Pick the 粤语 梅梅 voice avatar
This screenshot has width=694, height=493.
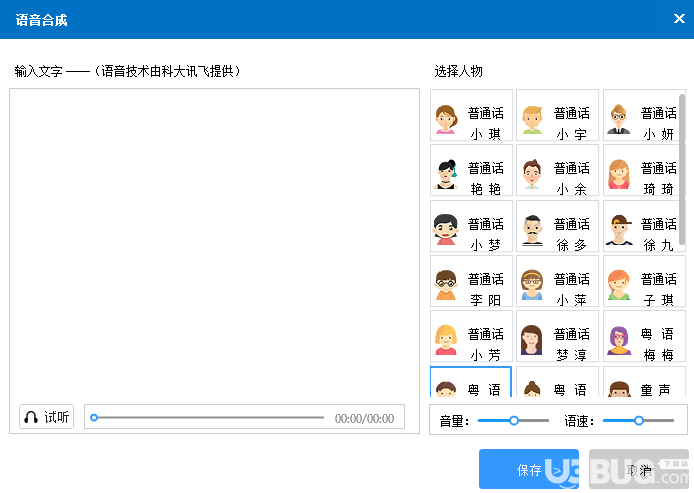click(644, 336)
